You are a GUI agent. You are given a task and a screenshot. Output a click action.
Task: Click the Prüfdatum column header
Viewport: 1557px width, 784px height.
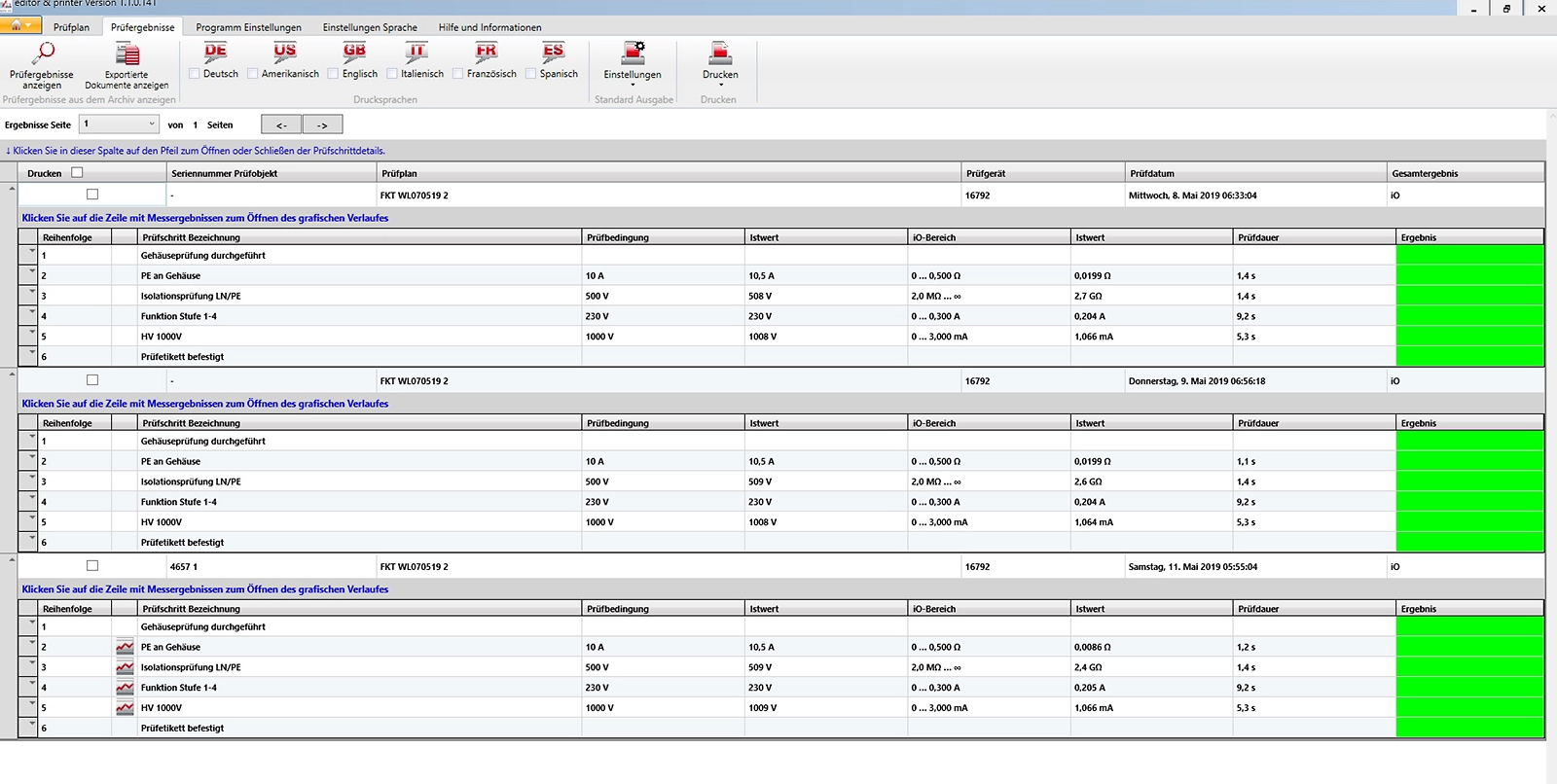coord(1152,173)
